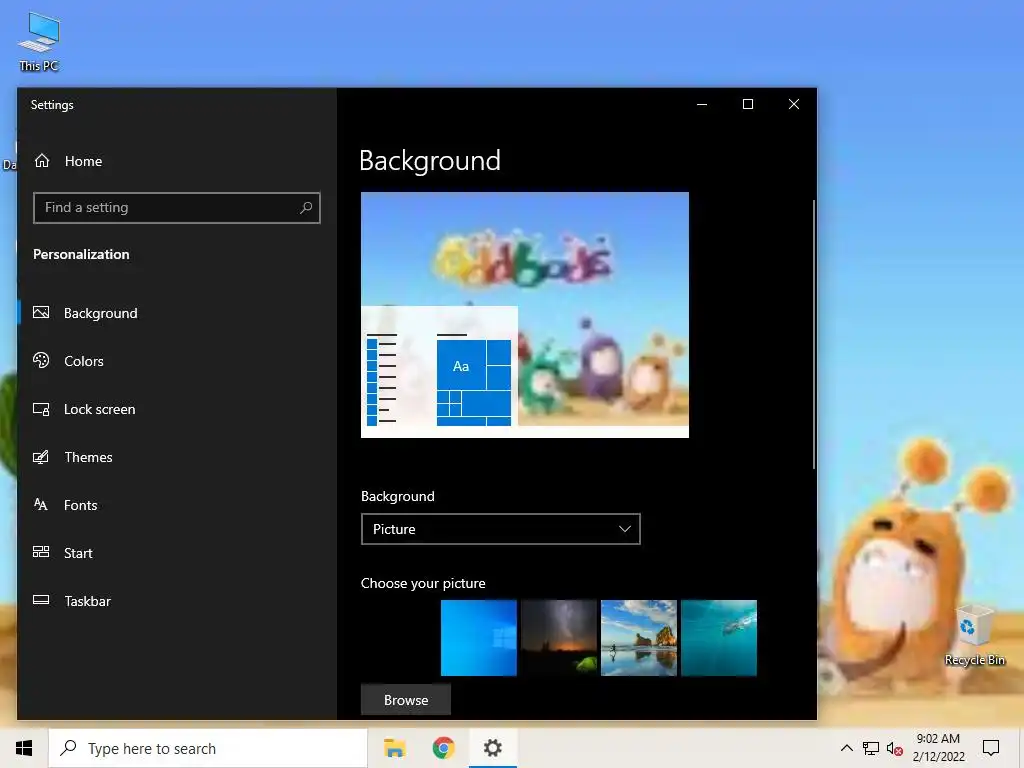Maximize the Settings window
The width and height of the screenshot is (1024, 768).
tap(748, 104)
